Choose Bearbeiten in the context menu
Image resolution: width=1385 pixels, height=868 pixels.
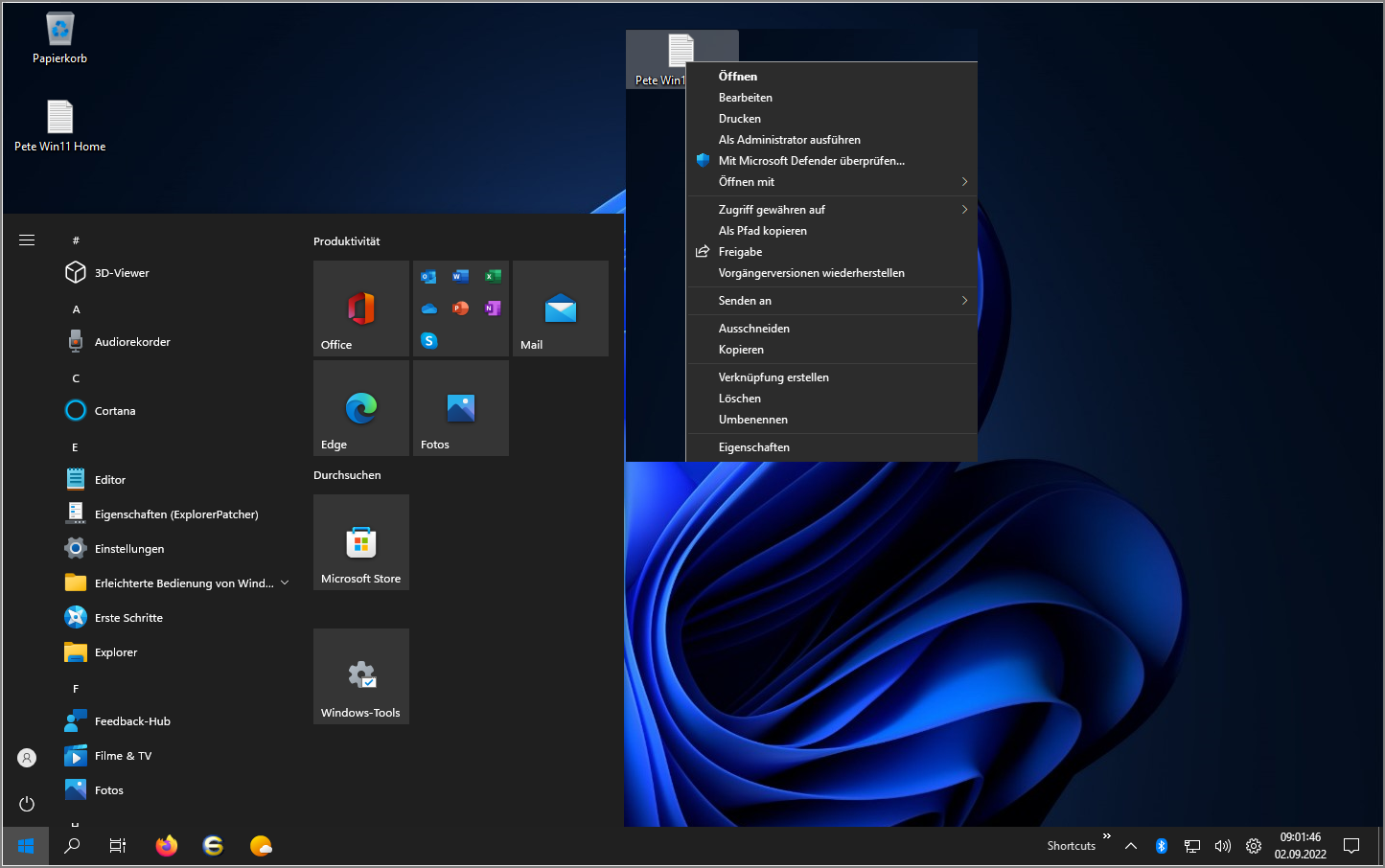(x=832, y=98)
